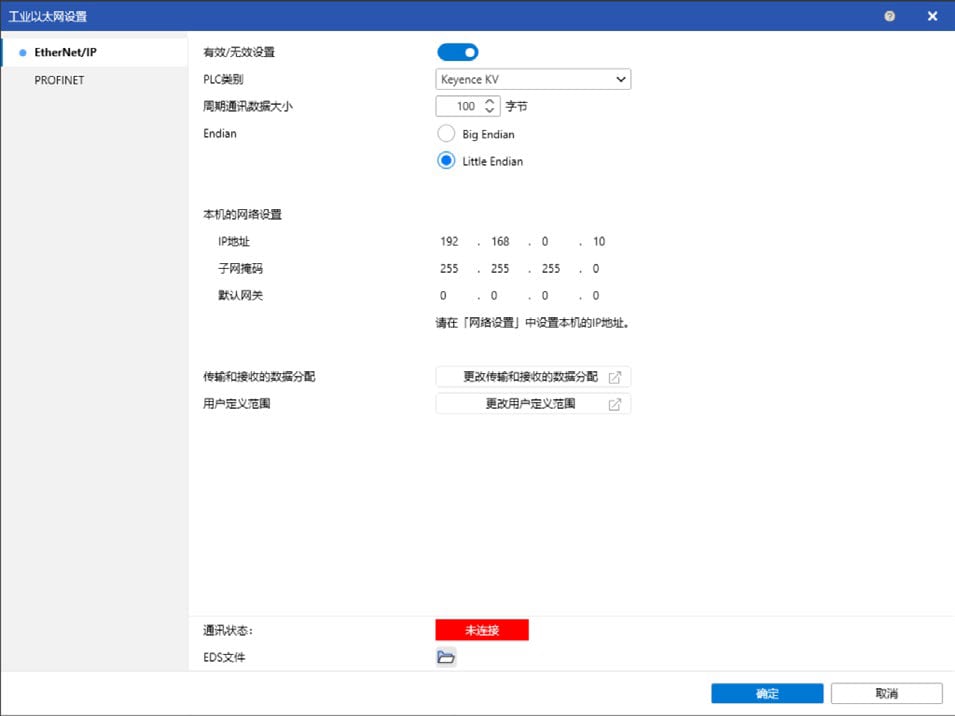Open the EDS file folder icon

tap(446, 657)
